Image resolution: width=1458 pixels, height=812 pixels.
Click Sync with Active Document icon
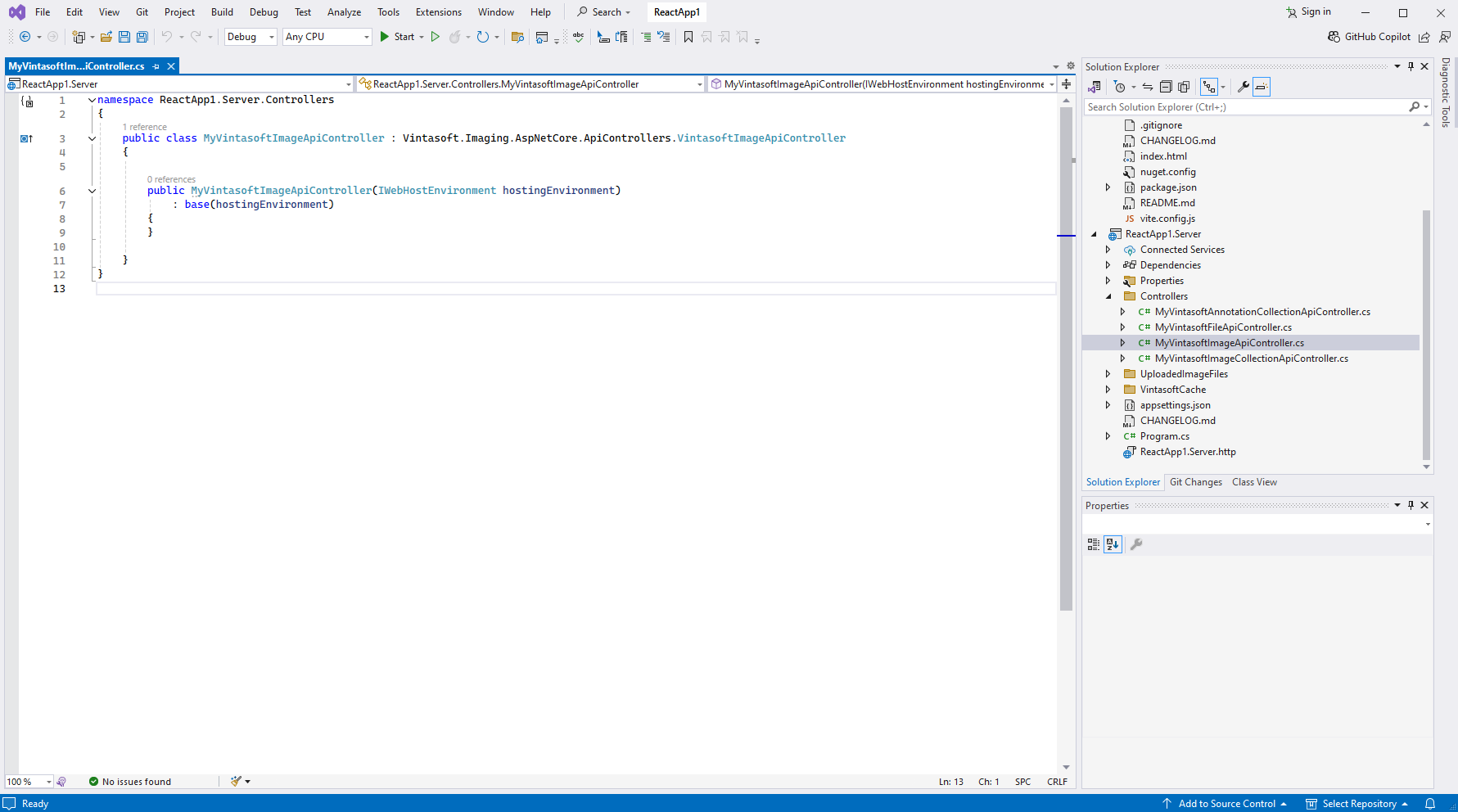(1148, 87)
